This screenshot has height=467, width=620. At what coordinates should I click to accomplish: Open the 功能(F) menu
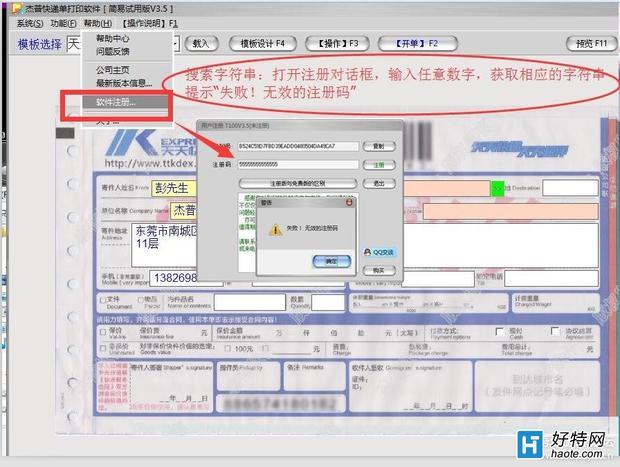(63, 23)
